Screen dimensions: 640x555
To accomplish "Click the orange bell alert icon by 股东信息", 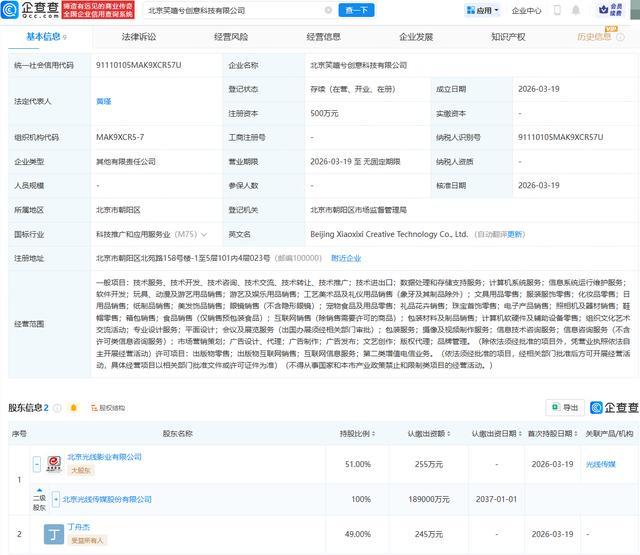I will click(73, 408).
